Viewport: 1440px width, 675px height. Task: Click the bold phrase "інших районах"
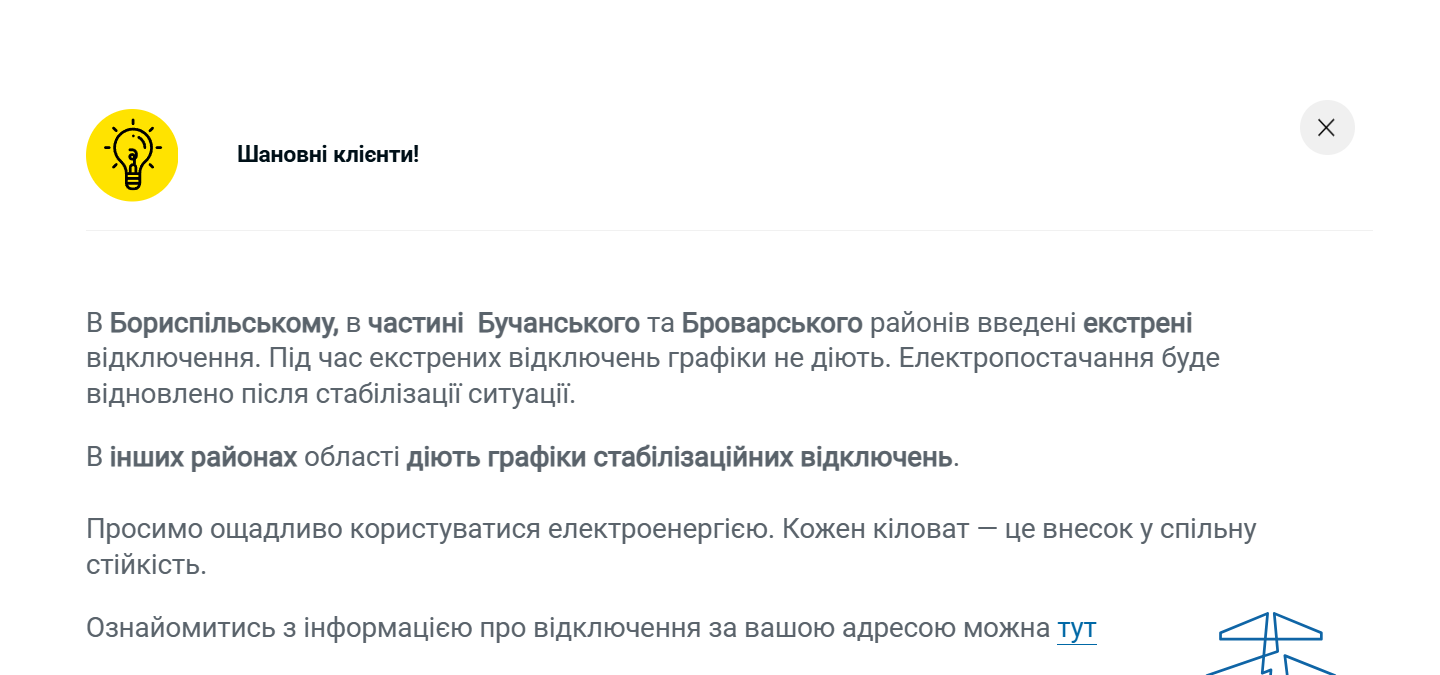pos(203,458)
